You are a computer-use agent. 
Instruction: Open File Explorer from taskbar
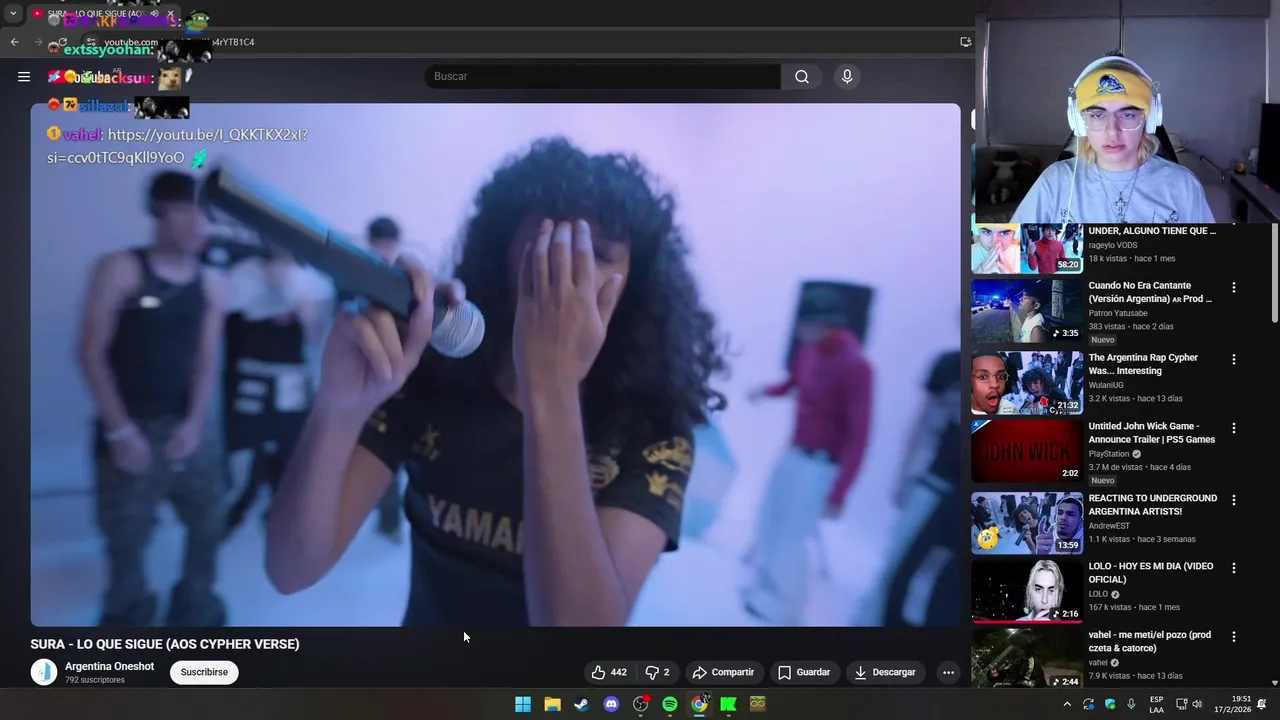(x=552, y=704)
